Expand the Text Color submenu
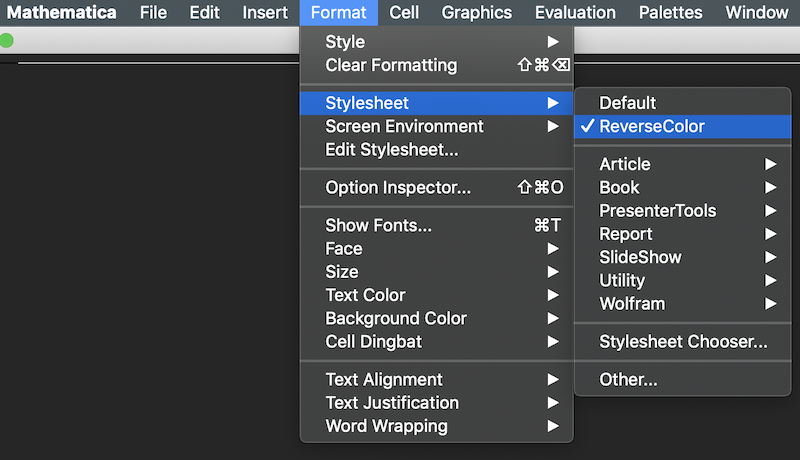The width and height of the screenshot is (800, 460). (x=437, y=295)
